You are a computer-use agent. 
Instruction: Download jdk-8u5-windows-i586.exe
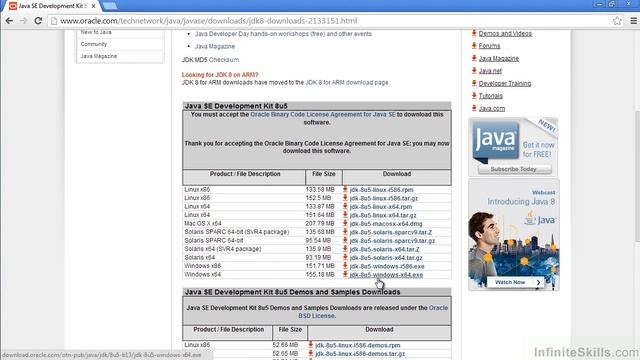[387, 267]
